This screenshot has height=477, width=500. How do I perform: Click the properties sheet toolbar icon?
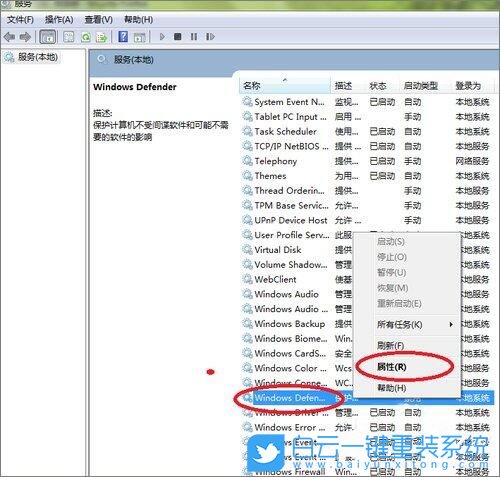pyautogui.click(x=69, y=37)
